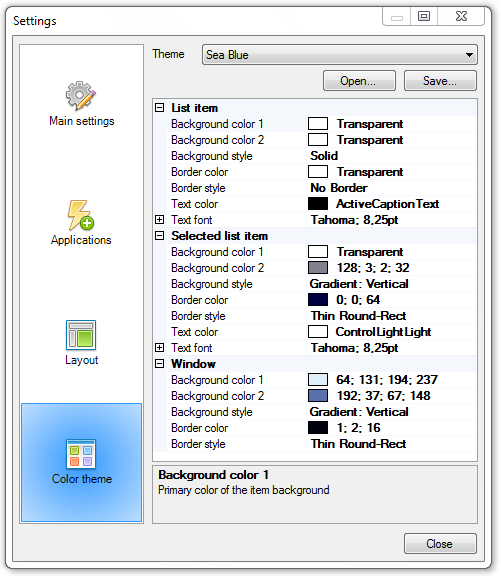Select Thin Round-Rect under Window

[358, 444]
